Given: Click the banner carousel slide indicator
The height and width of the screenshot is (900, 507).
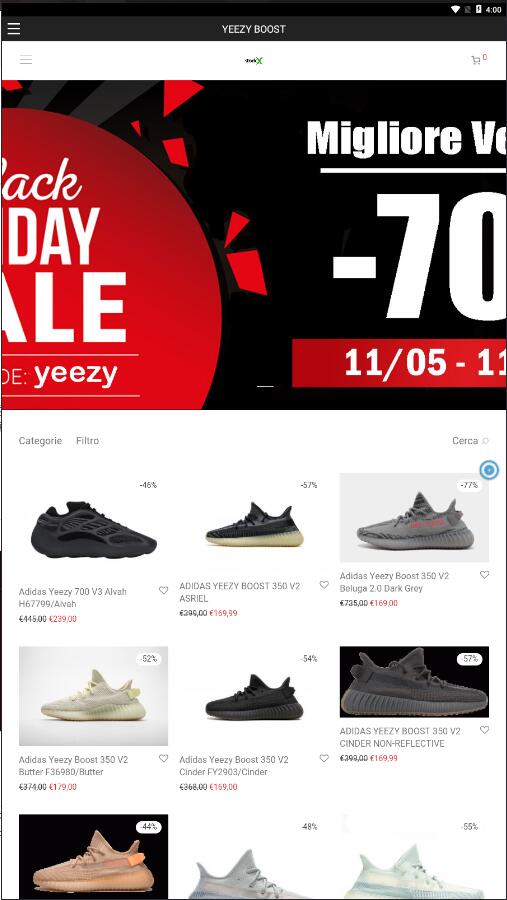Looking at the screenshot, I should [x=265, y=387].
